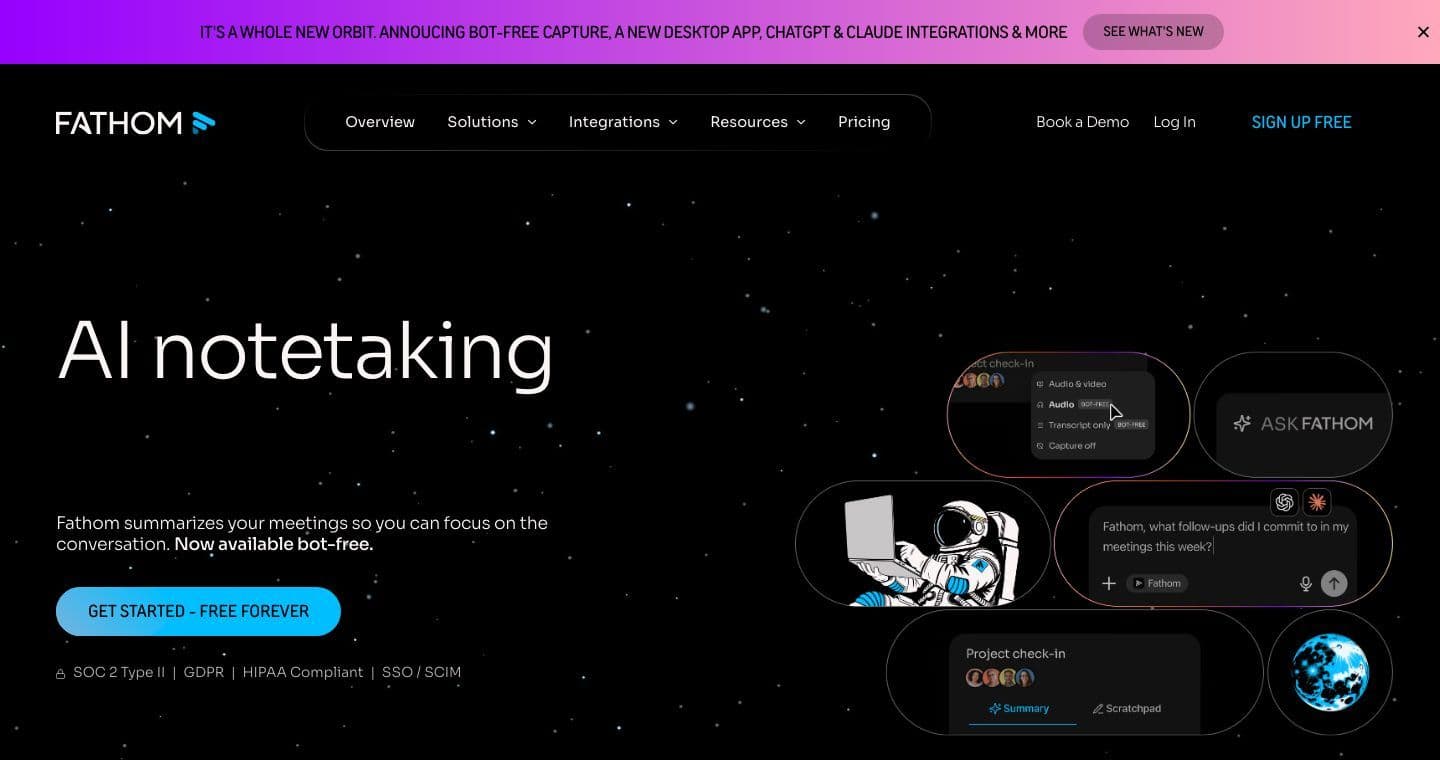Click the send arrow button in the prompt

(x=1334, y=583)
